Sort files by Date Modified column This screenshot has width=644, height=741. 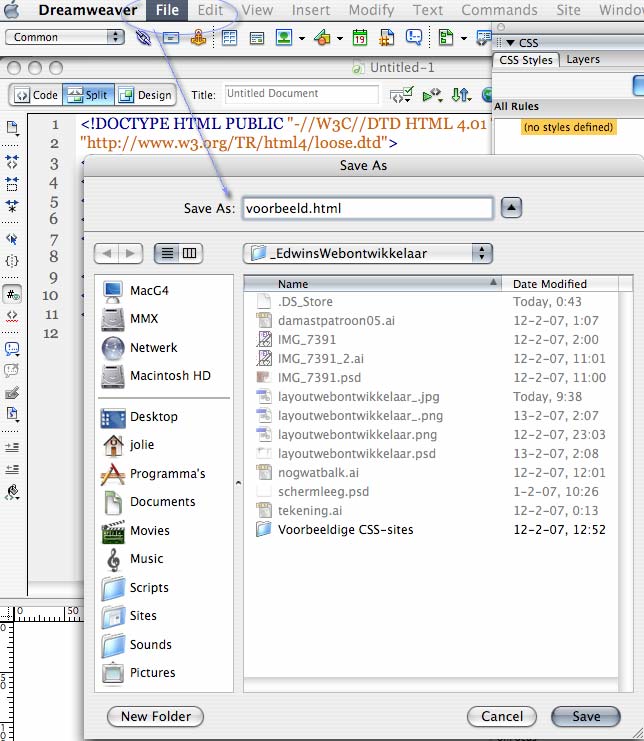pyautogui.click(x=560, y=284)
